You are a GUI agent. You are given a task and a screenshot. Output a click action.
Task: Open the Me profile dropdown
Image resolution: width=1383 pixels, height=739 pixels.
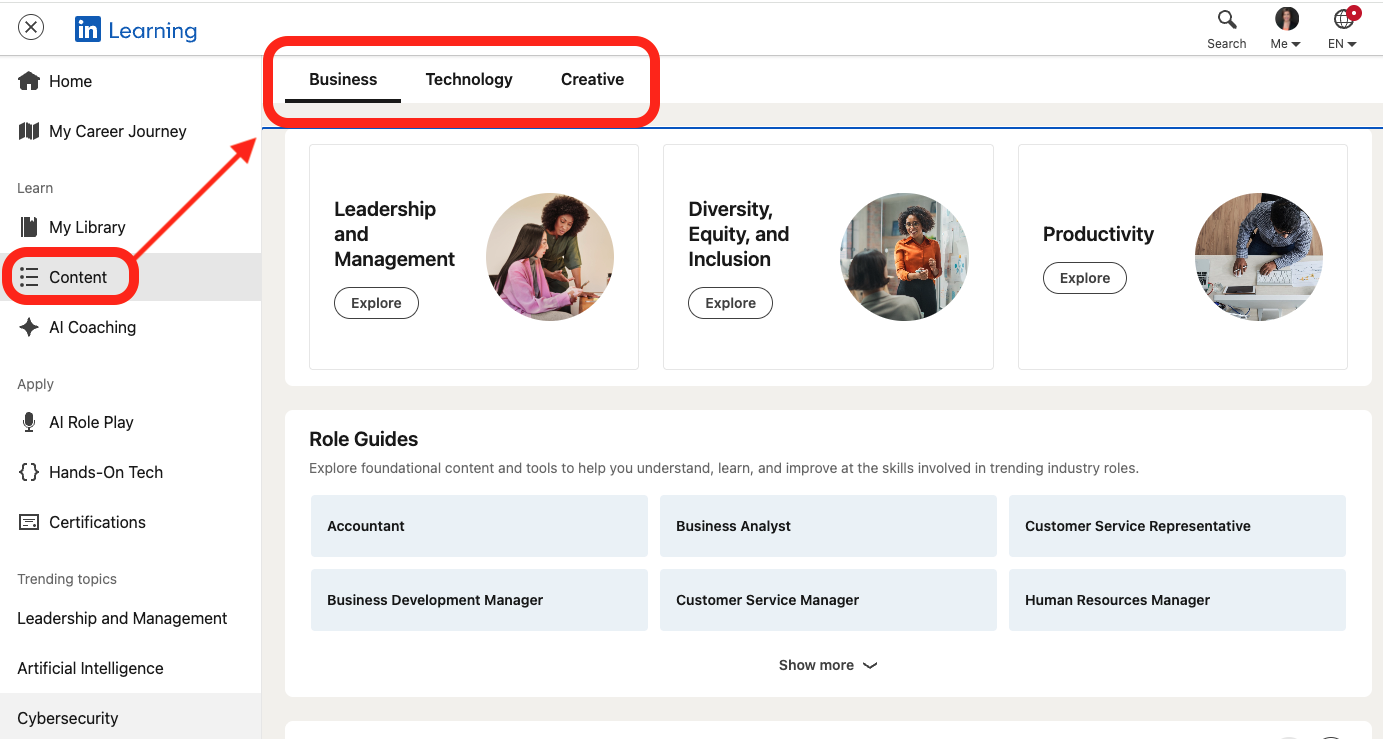click(x=1286, y=30)
